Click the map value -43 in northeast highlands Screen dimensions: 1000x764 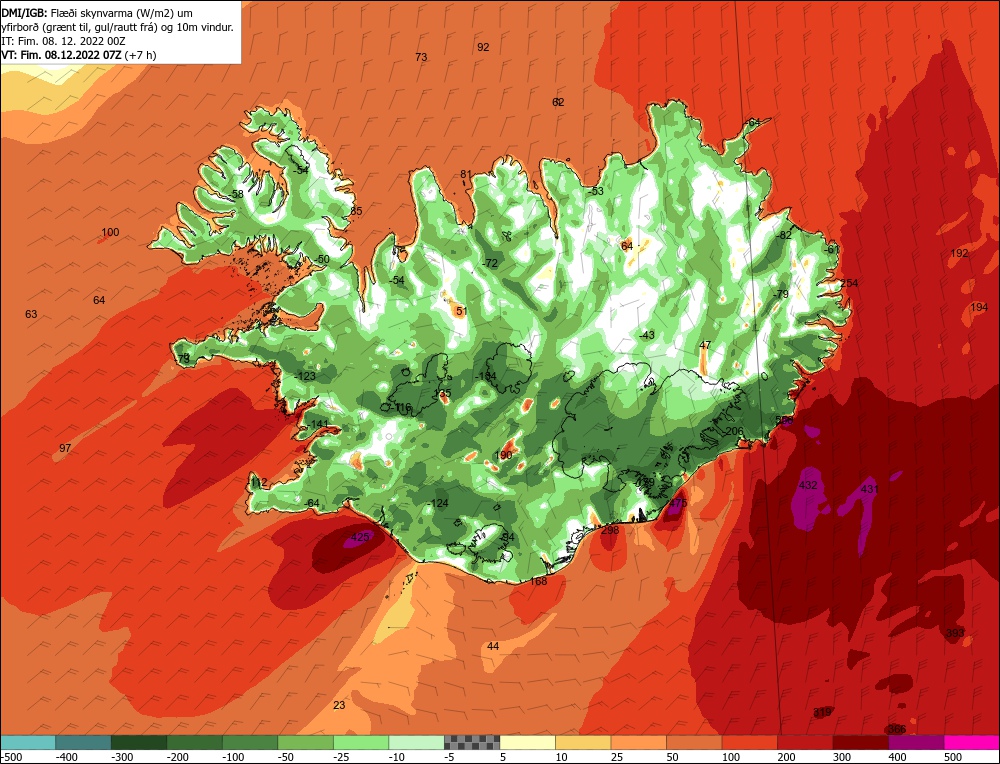(646, 335)
